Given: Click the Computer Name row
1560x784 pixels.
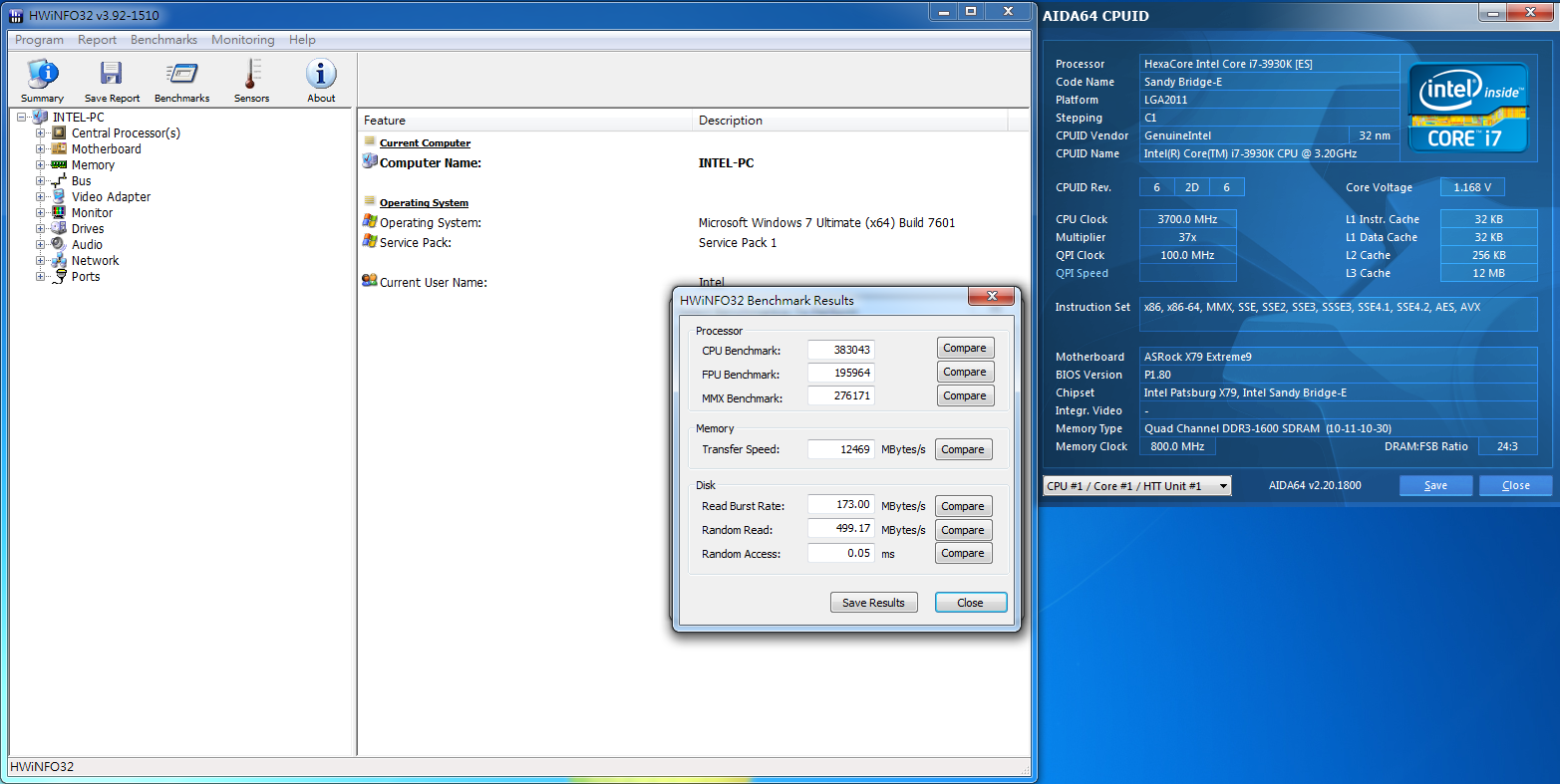Looking at the screenshot, I should click(694, 162).
